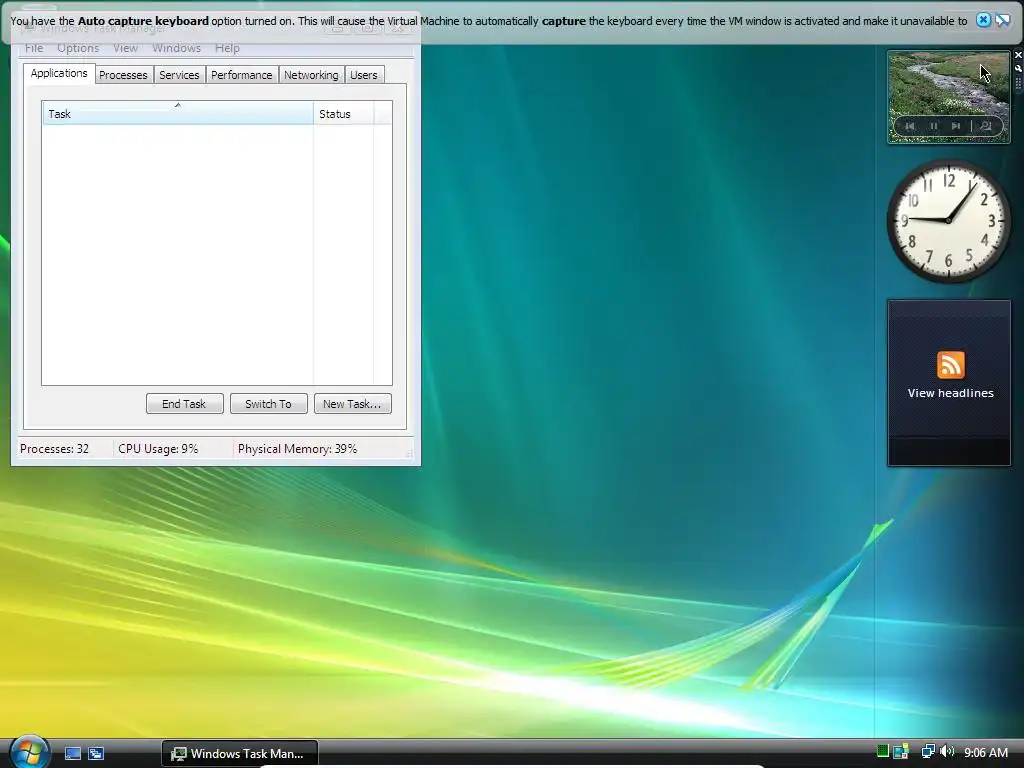This screenshot has height=768, width=1024.
Task: Open the volume speaker tray icon
Action: (x=947, y=752)
